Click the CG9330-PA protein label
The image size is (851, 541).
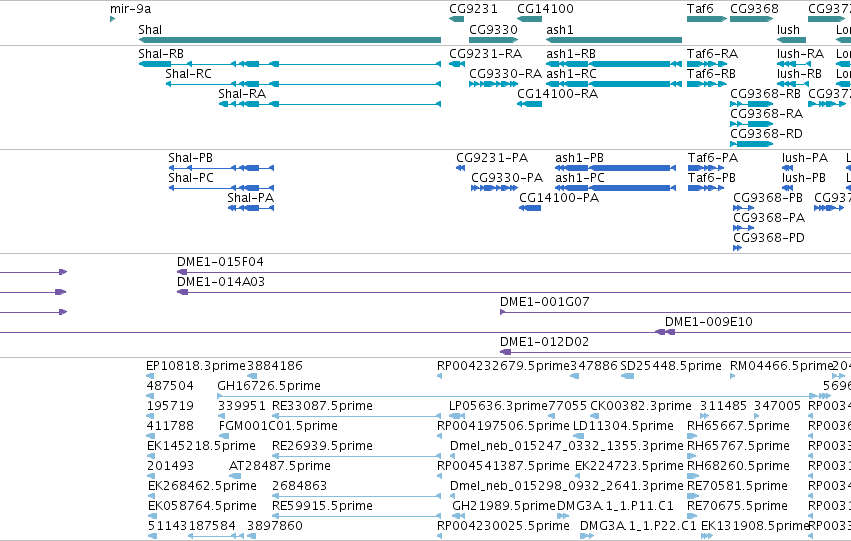[507, 178]
